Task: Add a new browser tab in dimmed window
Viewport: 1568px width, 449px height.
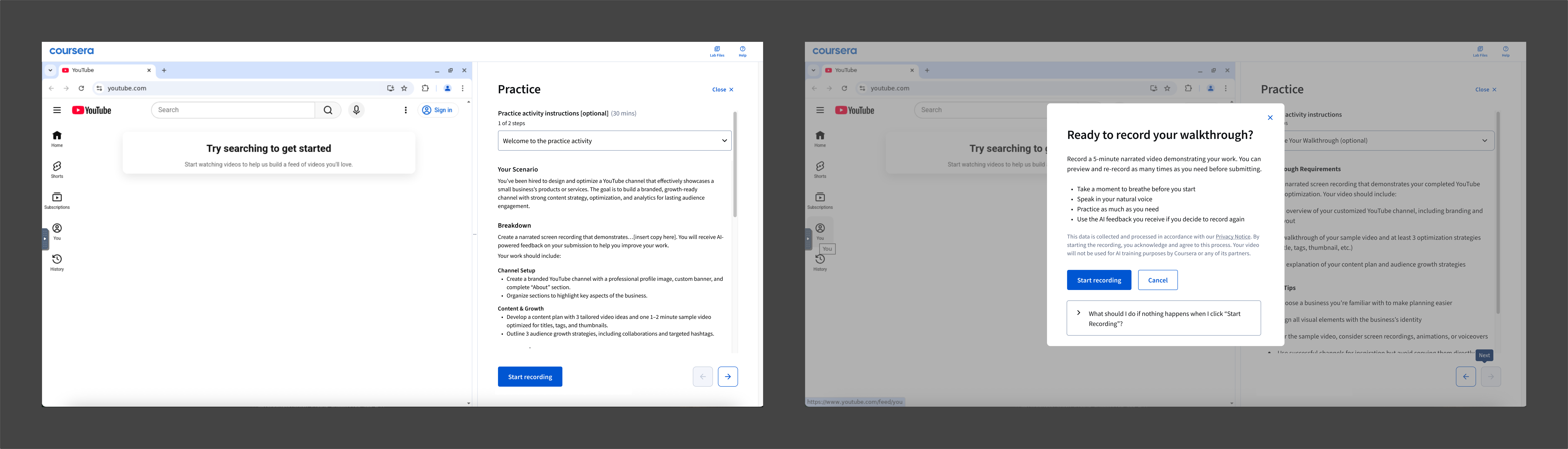Action: tap(927, 70)
